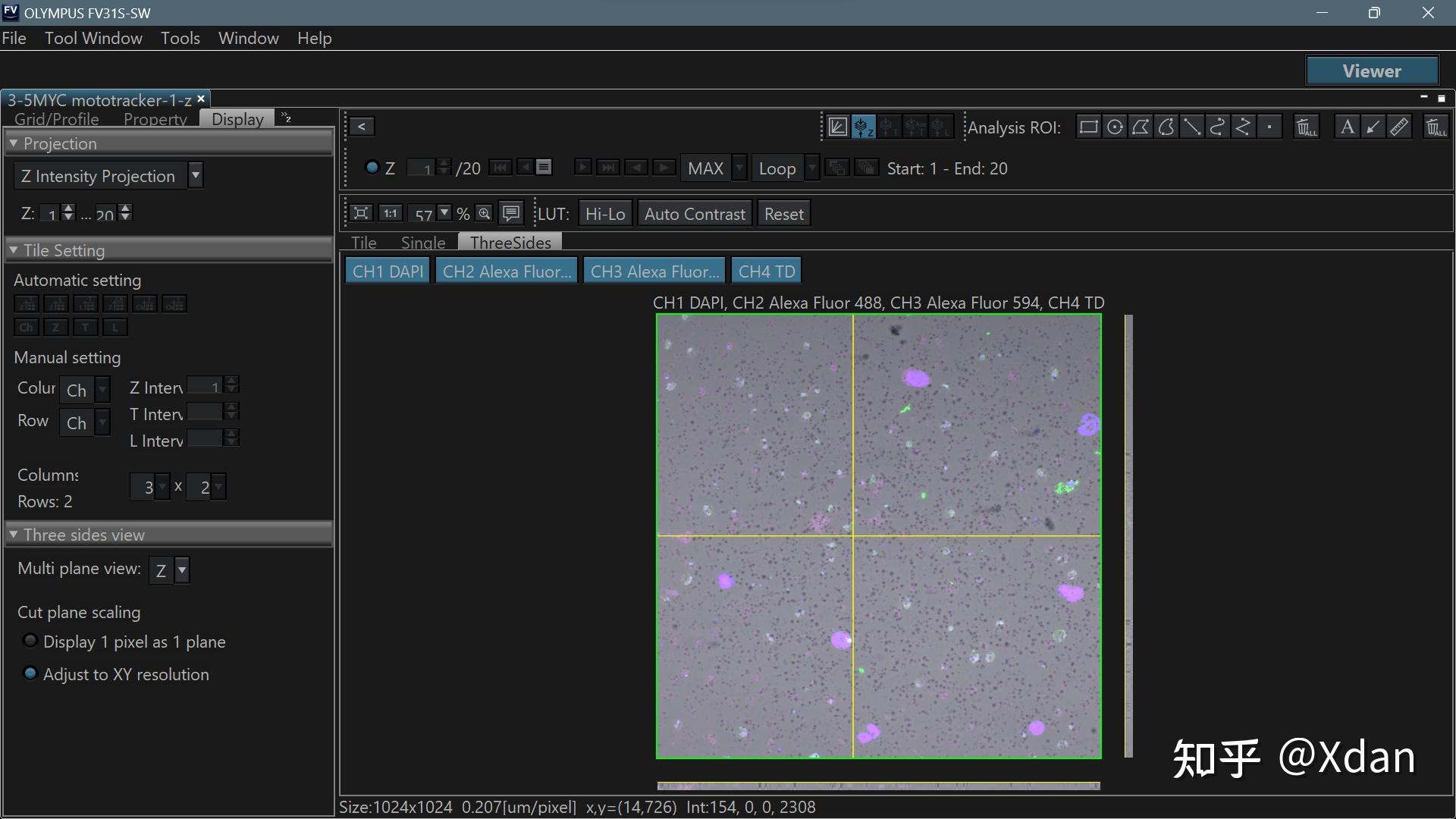Viewport: 1456px width, 819px height.
Task: Collapse the Tile Setting section
Action: [14, 250]
